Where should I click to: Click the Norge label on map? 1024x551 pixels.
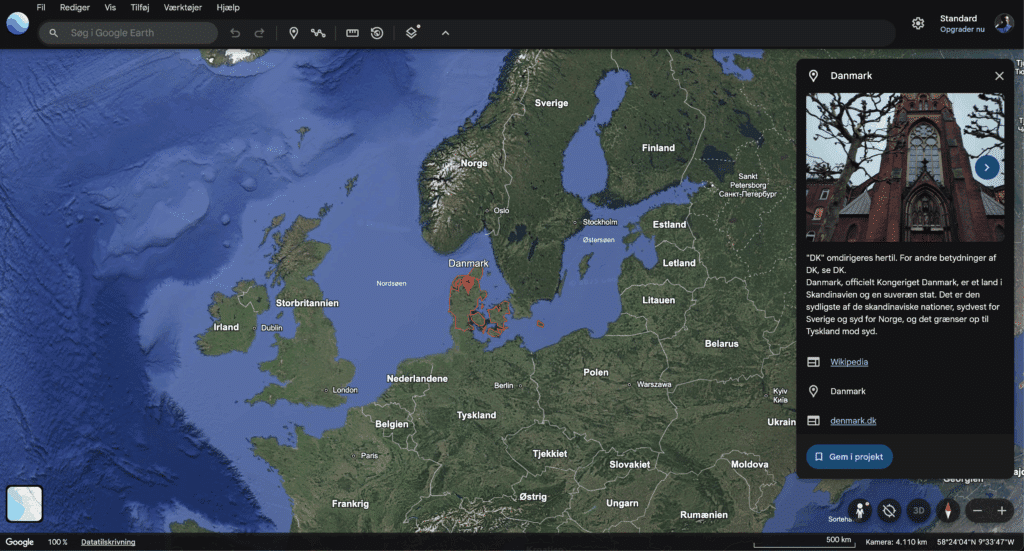click(474, 163)
